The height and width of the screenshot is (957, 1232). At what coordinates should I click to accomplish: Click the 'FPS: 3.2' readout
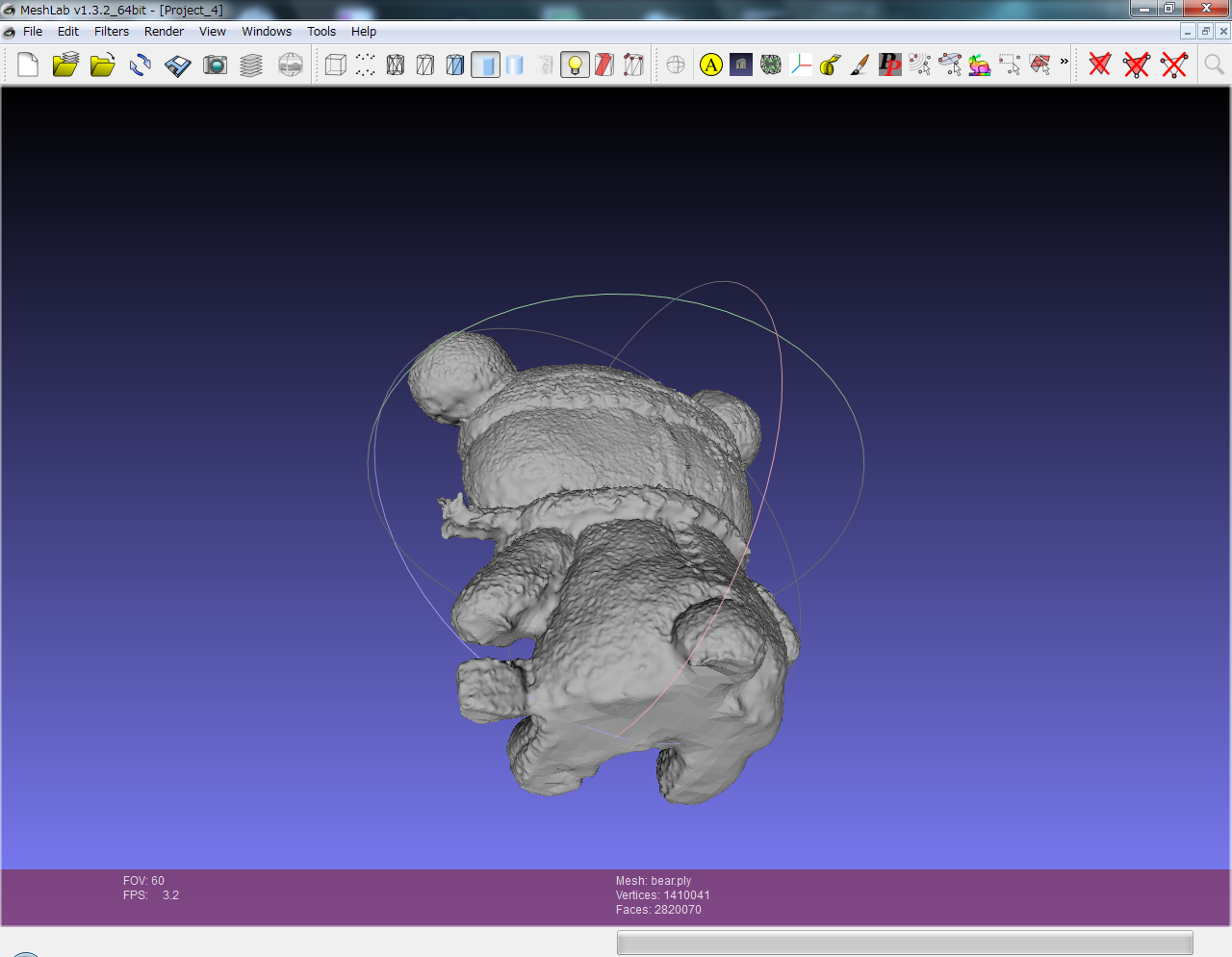click(x=151, y=895)
